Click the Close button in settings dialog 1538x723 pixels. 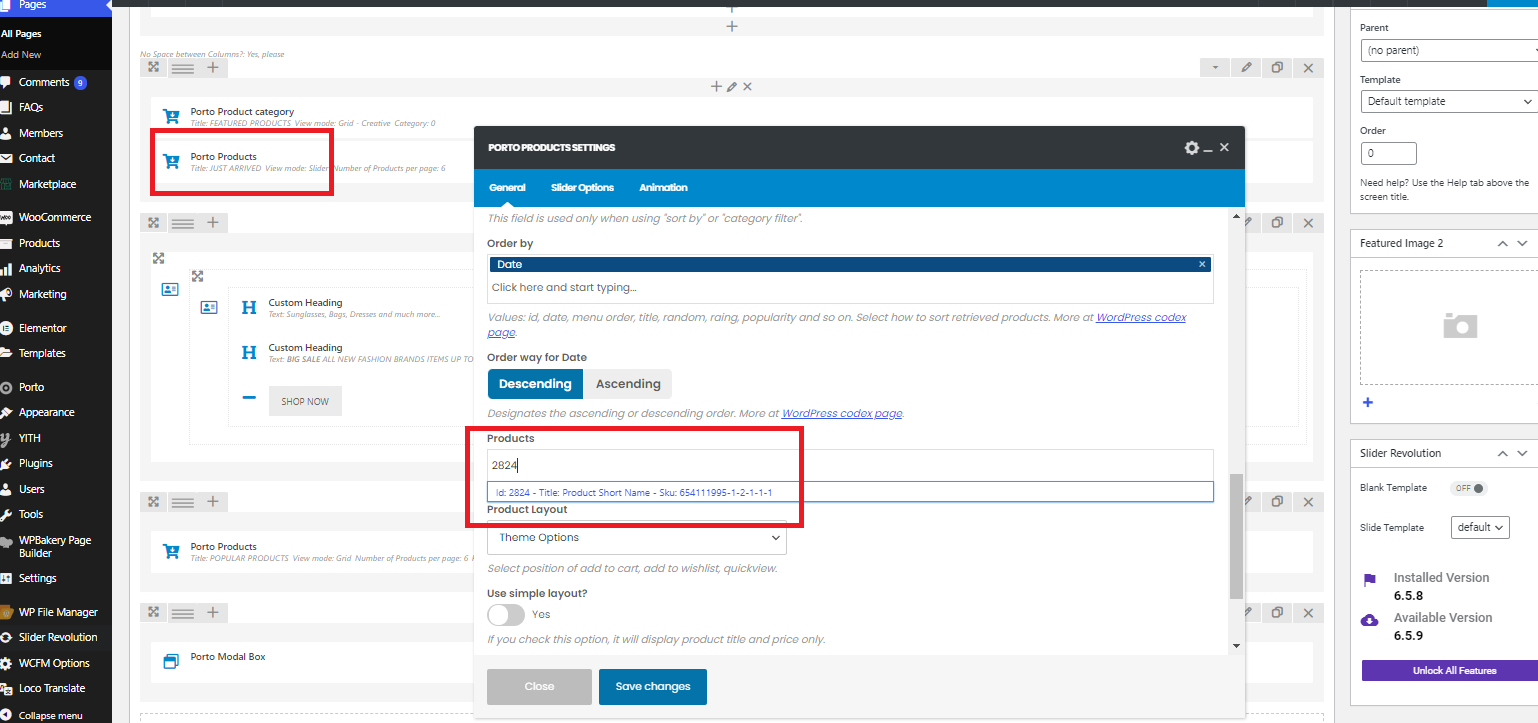(539, 687)
